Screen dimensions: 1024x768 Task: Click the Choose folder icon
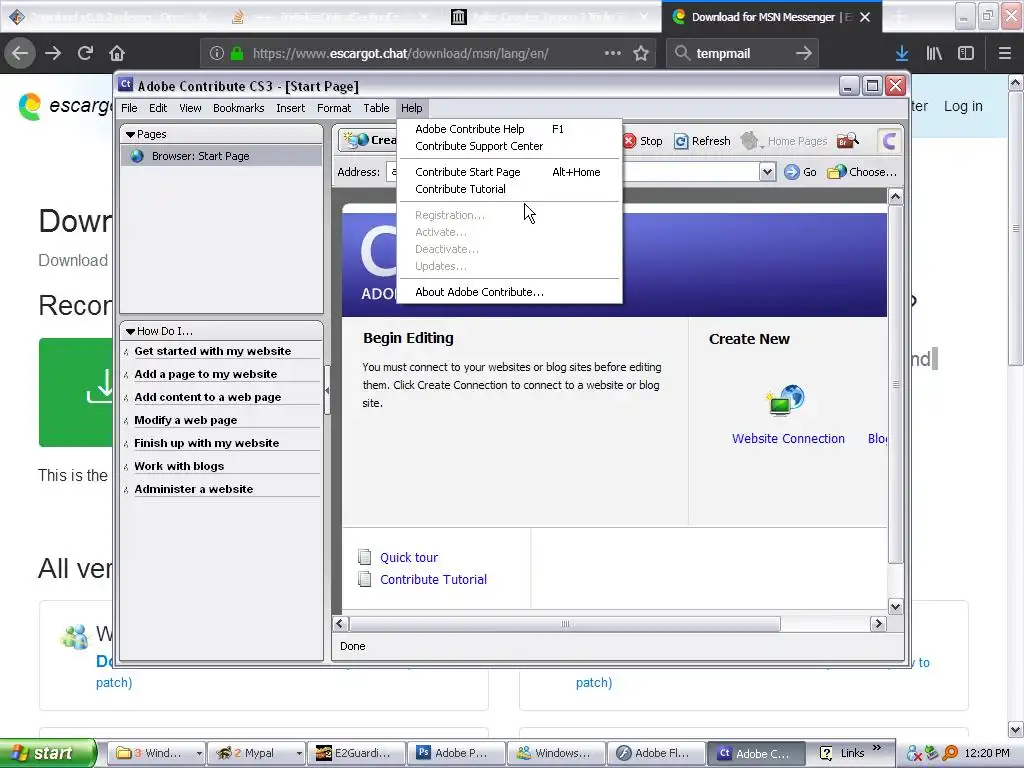[837, 172]
